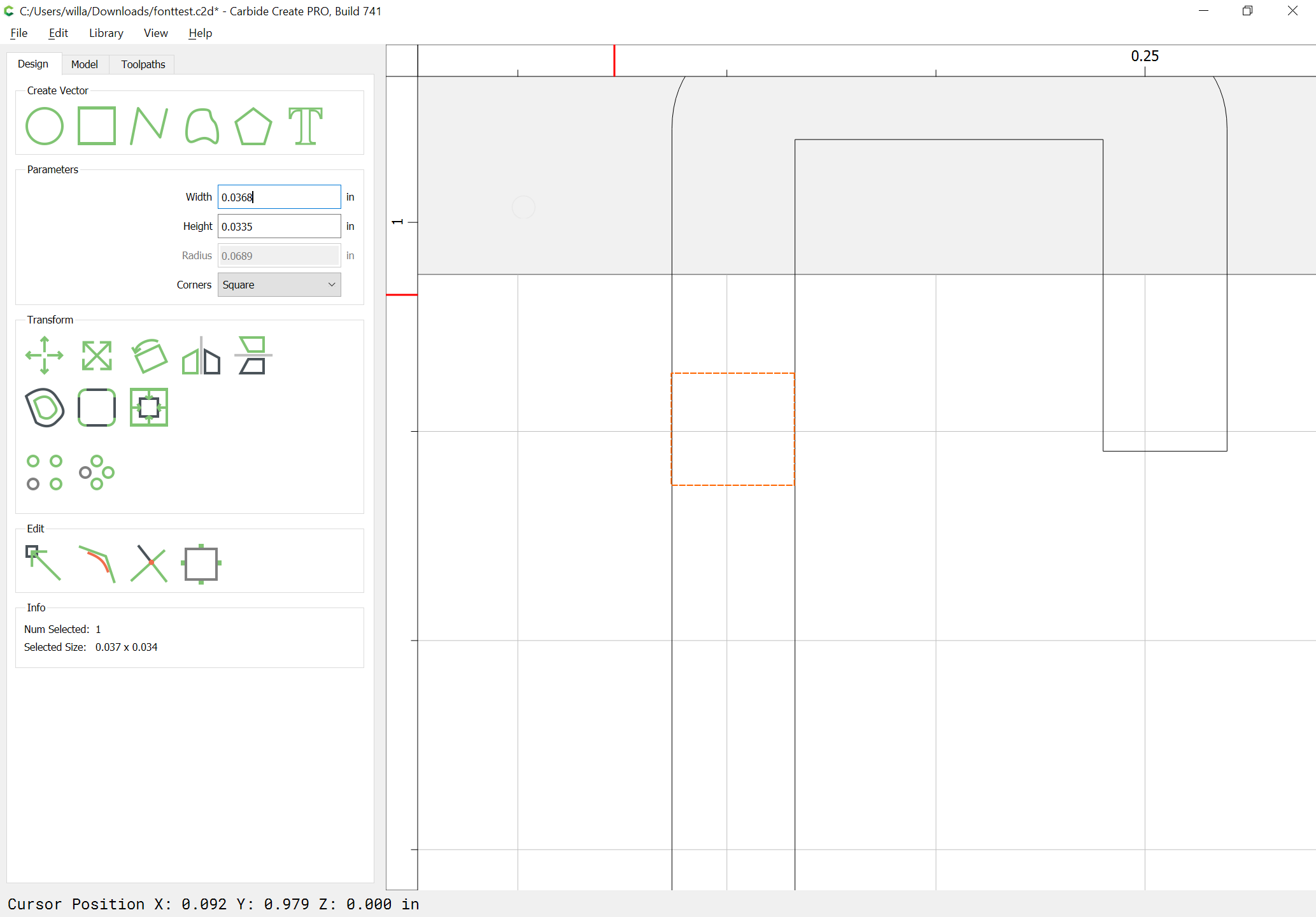Screen dimensions: 1316x917
Task: Switch to the Toolpaths tab
Action: click(143, 64)
